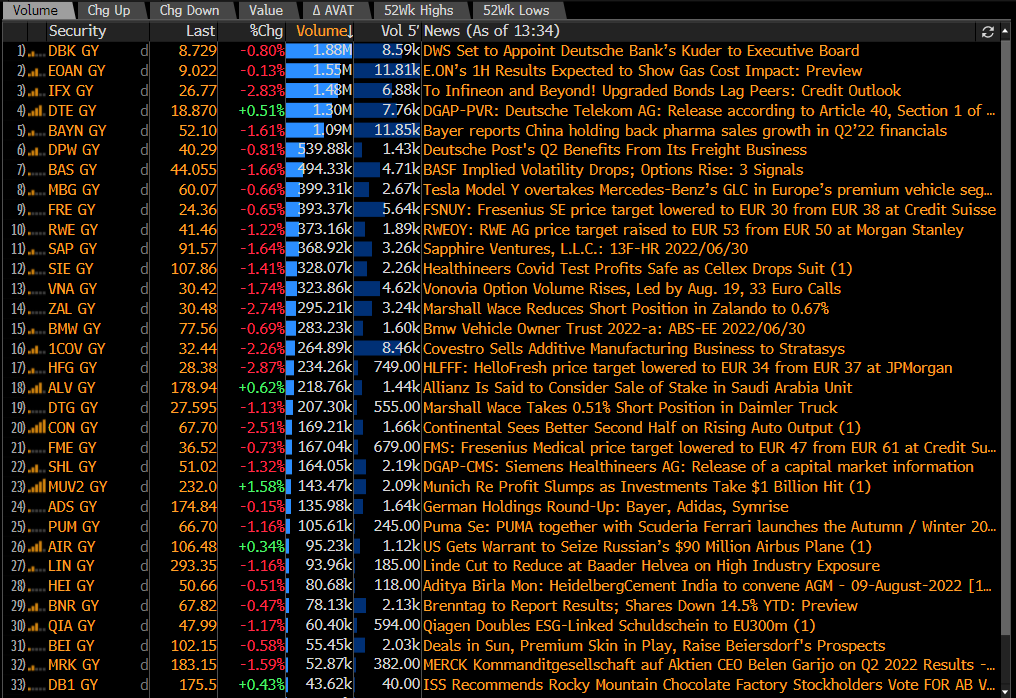The image size is (1016, 698).
Task: Open Allianz Saudi Arabia stake sale headline
Action: pos(638,388)
